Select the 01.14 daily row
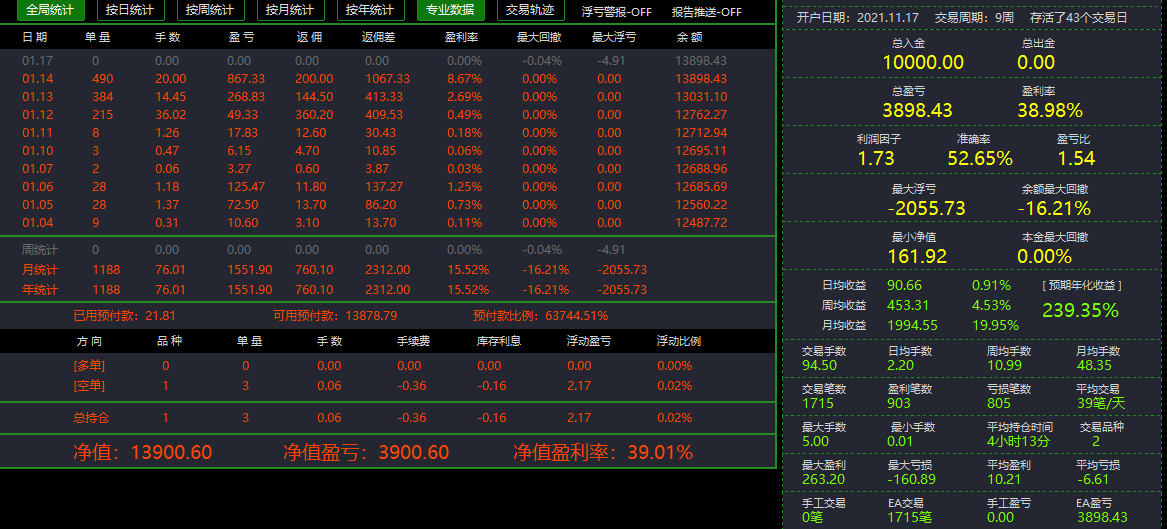The width and height of the screenshot is (1167, 529). (387, 79)
